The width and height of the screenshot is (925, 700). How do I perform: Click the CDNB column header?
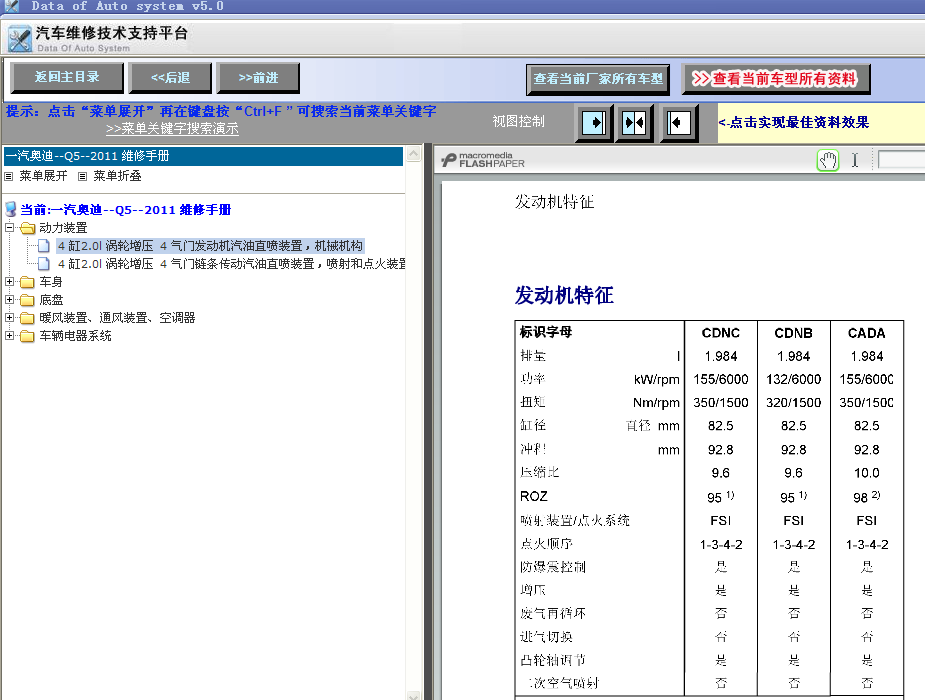pos(793,333)
